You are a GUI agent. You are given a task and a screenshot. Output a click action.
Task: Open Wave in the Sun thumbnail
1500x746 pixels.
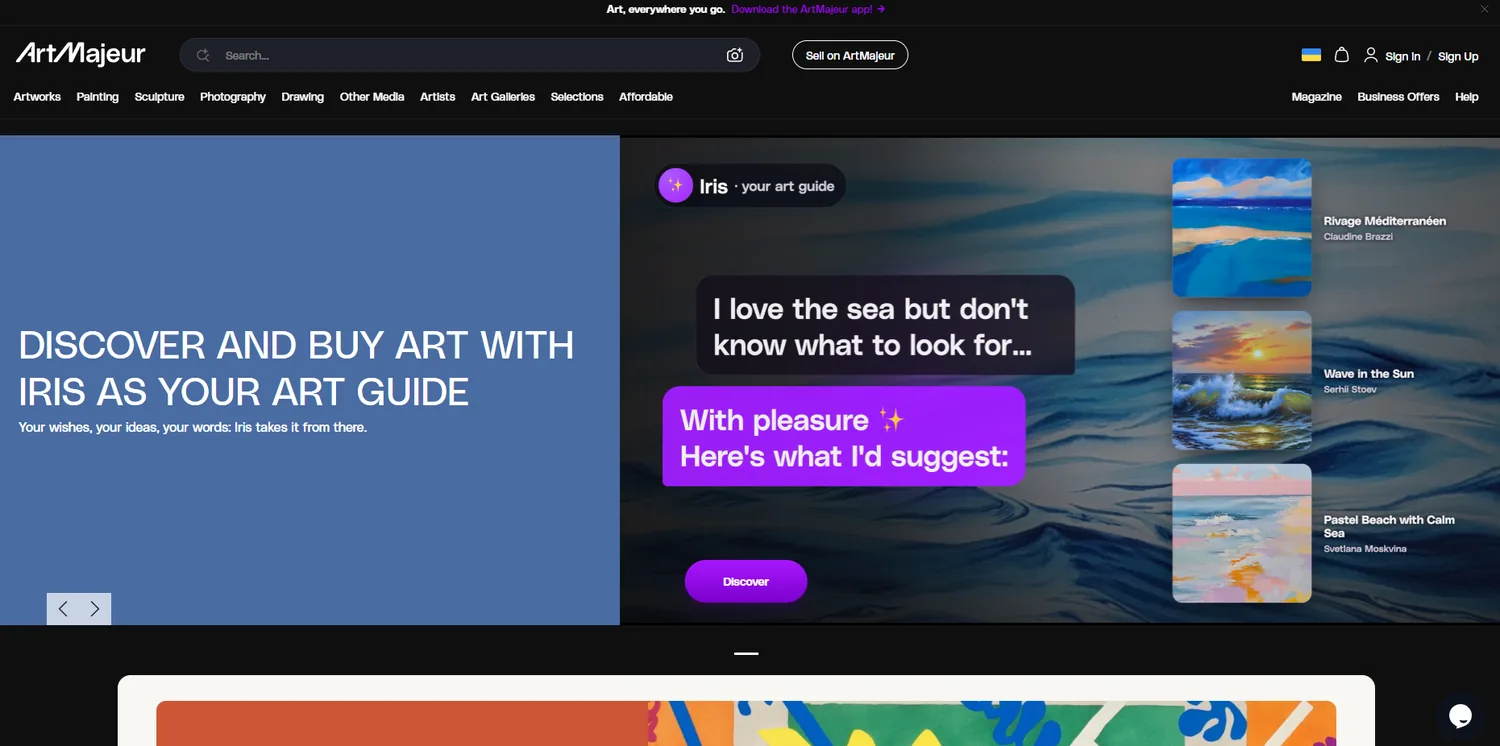[x=1241, y=380]
